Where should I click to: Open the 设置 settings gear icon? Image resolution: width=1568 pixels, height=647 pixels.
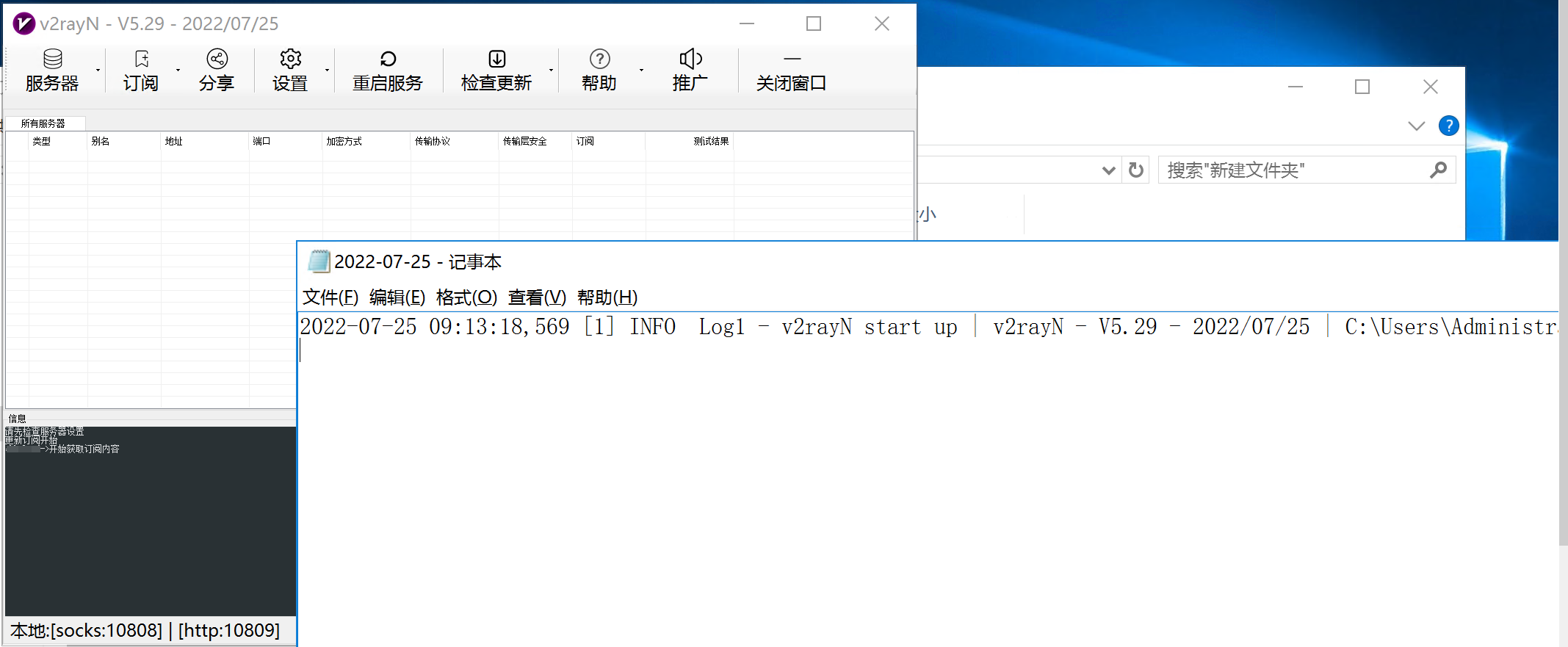291,59
